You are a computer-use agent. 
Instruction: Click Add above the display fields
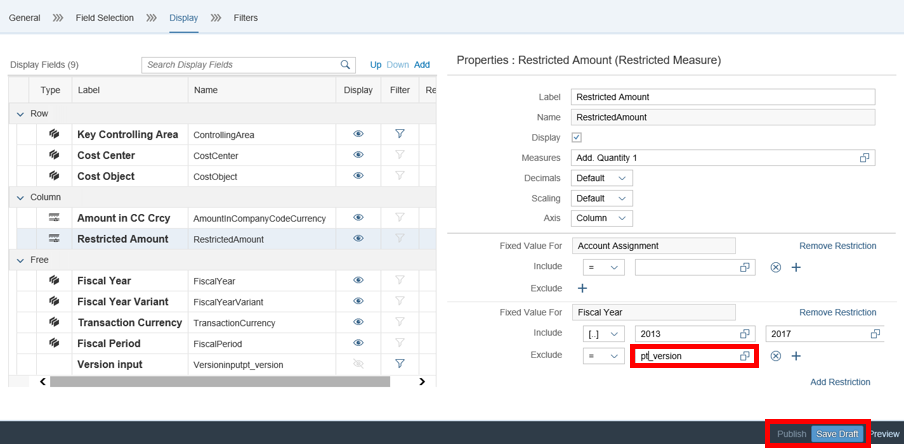point(422,65)
